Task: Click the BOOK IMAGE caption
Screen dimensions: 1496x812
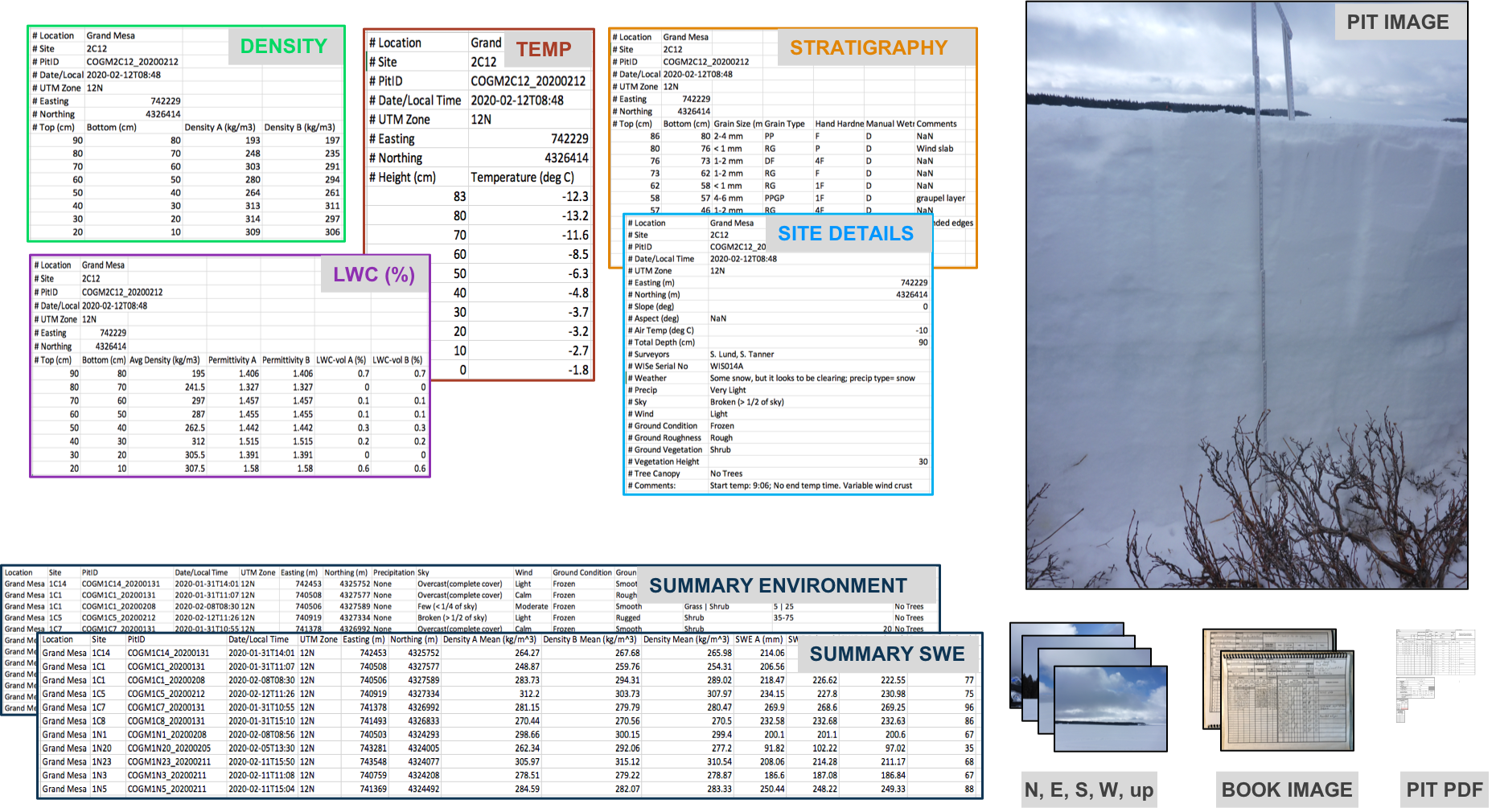Action: (1287, 789)
